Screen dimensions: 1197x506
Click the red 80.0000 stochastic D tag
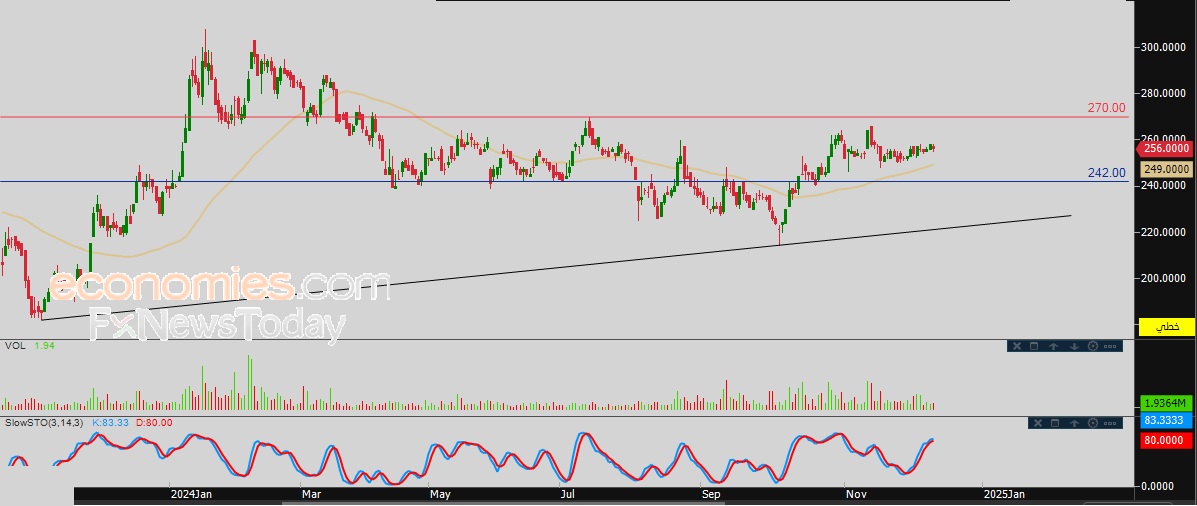click(1166, 440)
